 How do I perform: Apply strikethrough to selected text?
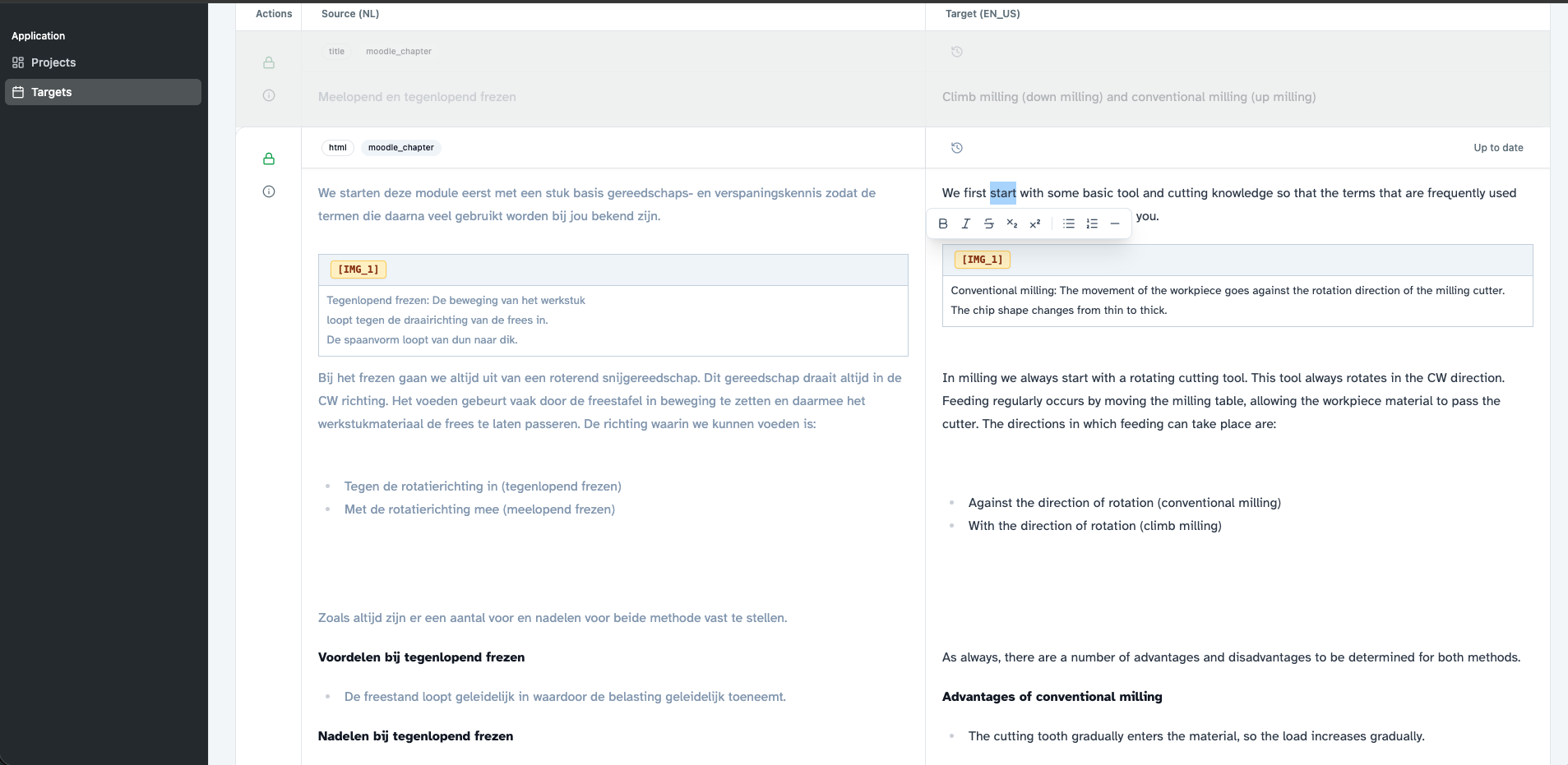989,224
